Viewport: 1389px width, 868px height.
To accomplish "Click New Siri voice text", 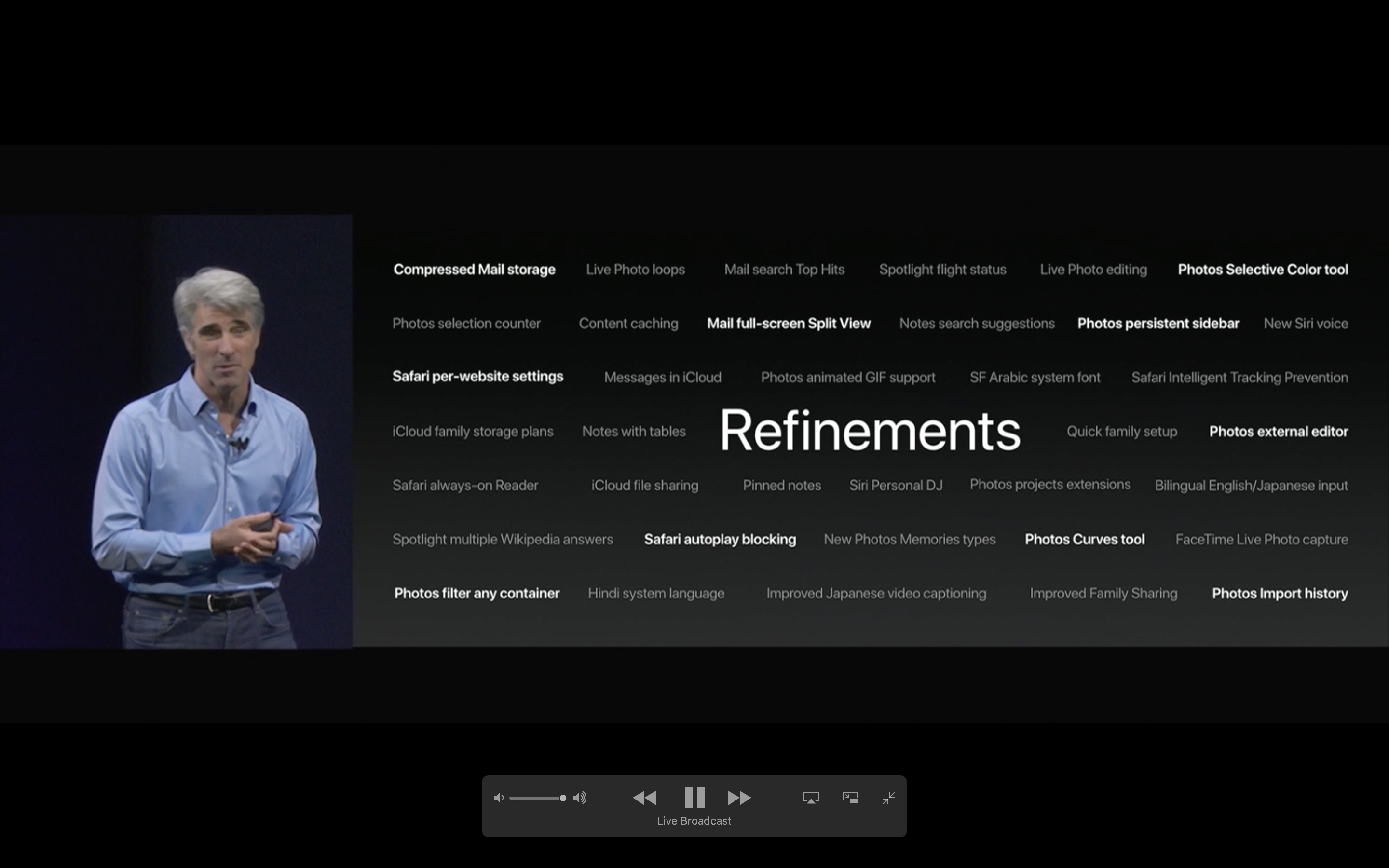I will [x=1306, y=323].
